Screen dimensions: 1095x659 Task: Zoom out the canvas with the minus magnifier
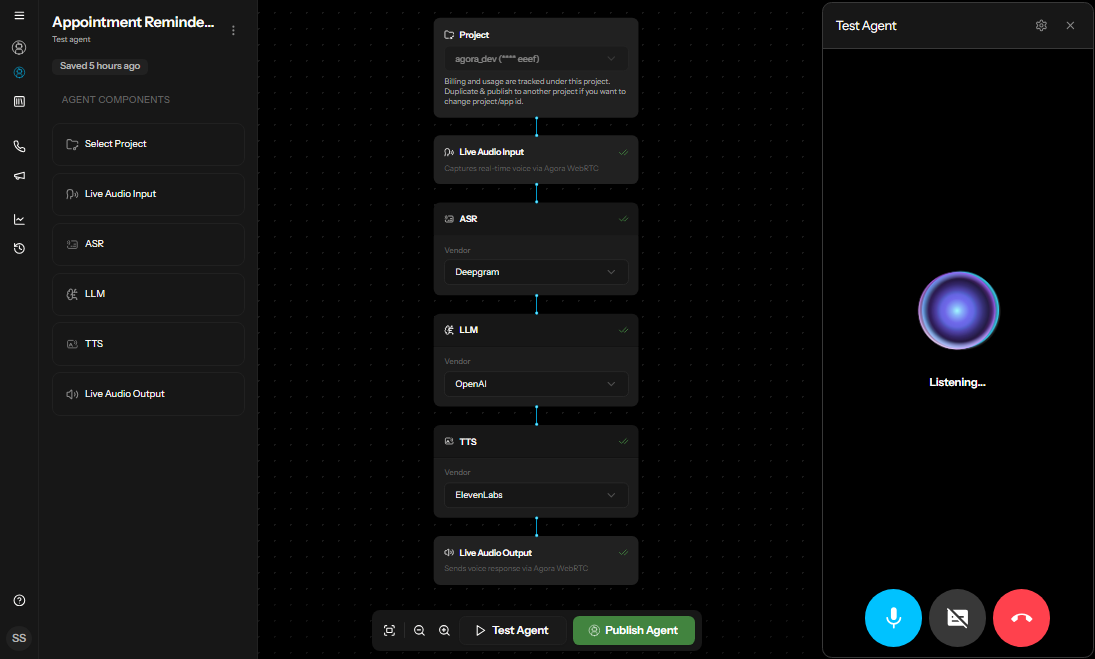(x=419, y=630)
